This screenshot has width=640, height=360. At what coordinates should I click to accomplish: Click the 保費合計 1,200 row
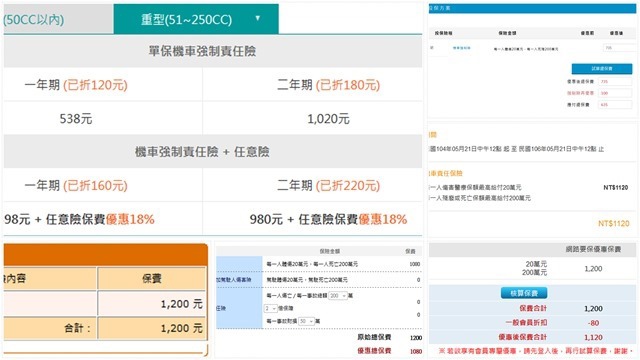point(533,309)
